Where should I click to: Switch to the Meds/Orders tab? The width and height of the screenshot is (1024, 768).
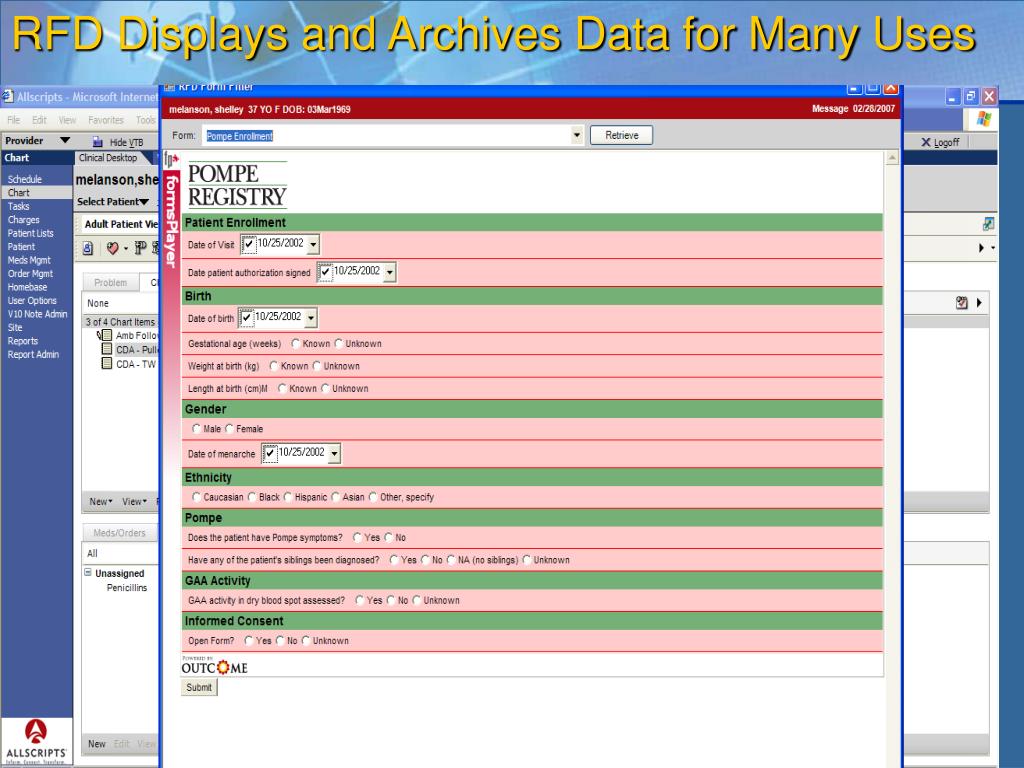click(x=120, y=533)
